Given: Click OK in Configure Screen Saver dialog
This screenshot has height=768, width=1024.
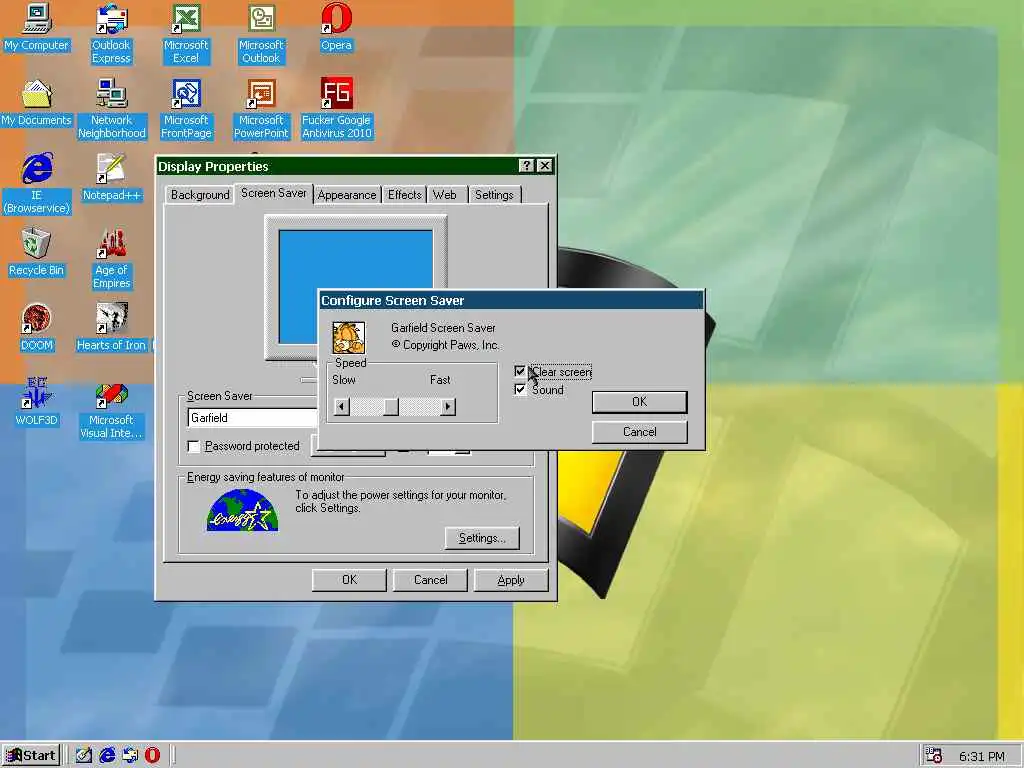Looking at the screenshot, I should 639,402.
